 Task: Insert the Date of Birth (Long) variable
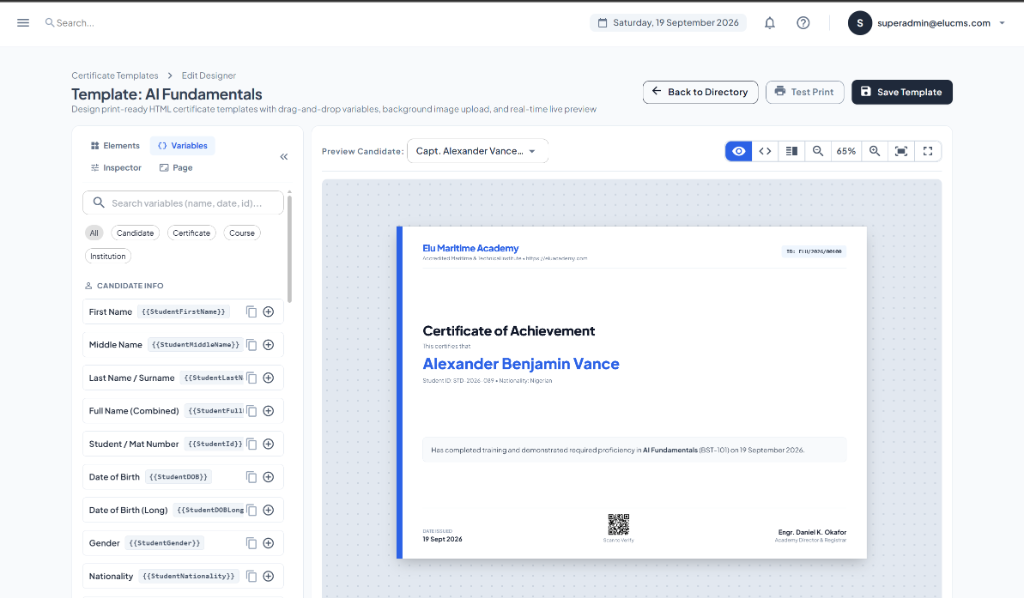pyautogui.click(x=268, y=511)
